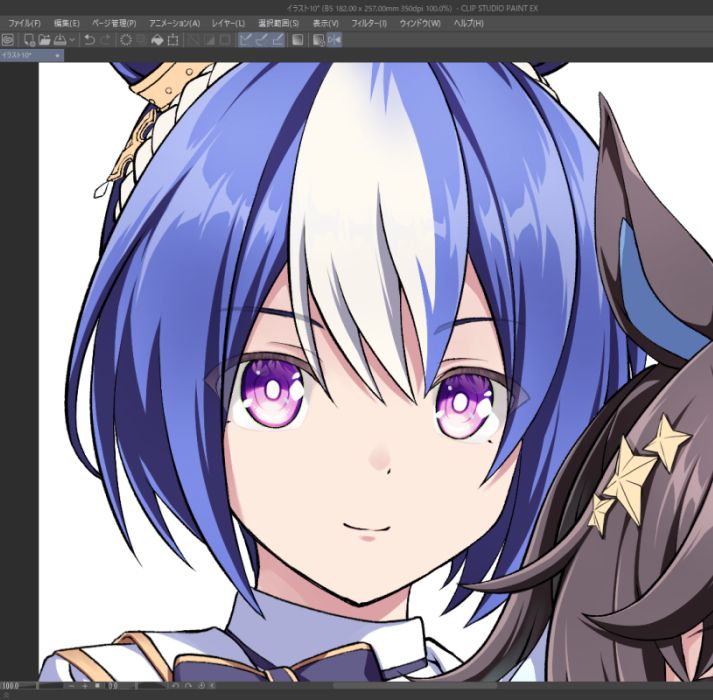Click the gradient square icon in toolbar
The width and height of the screenshot is (713, 700).
[x=297, y=40]
